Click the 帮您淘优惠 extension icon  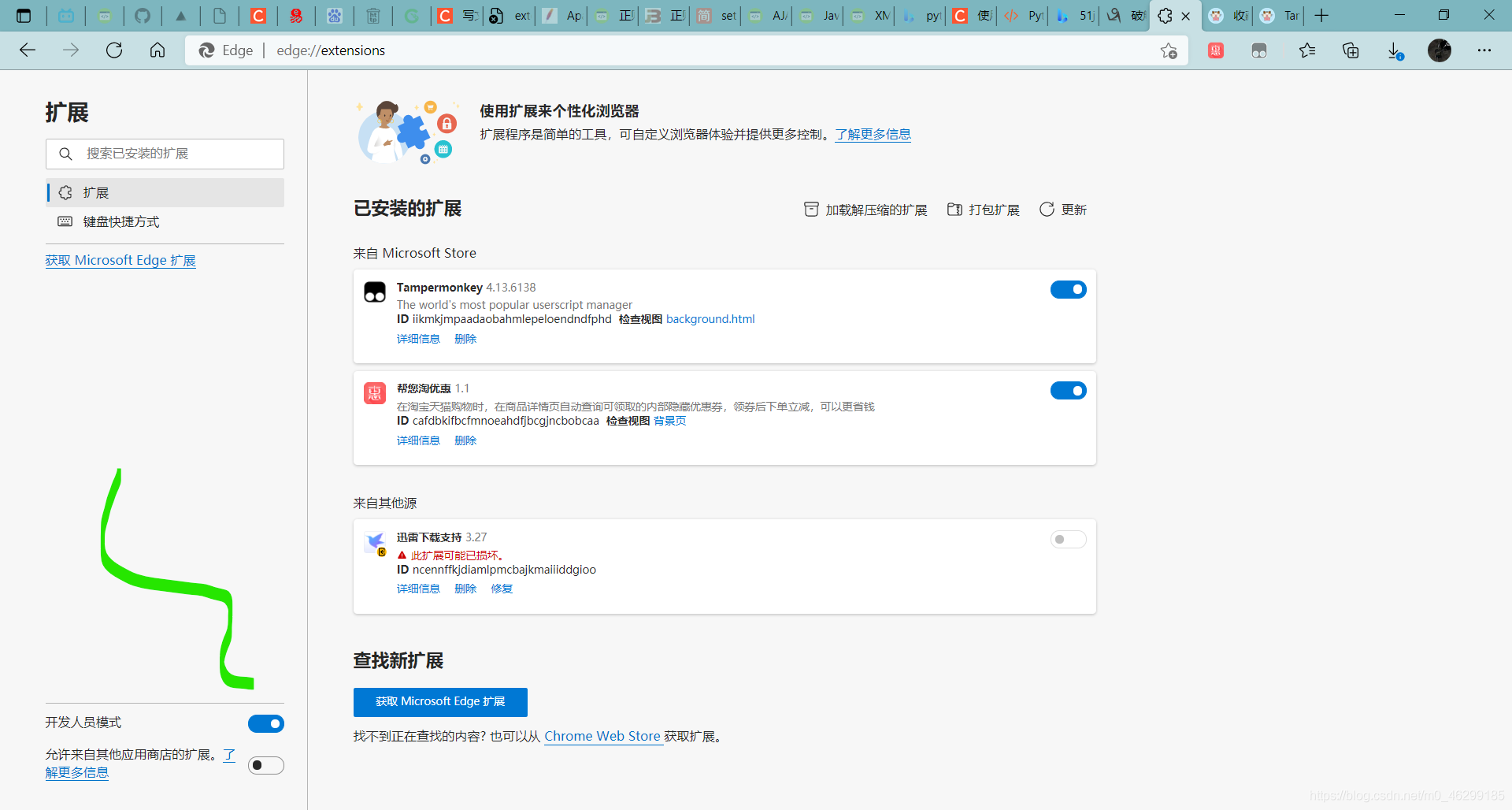(375, 393)
